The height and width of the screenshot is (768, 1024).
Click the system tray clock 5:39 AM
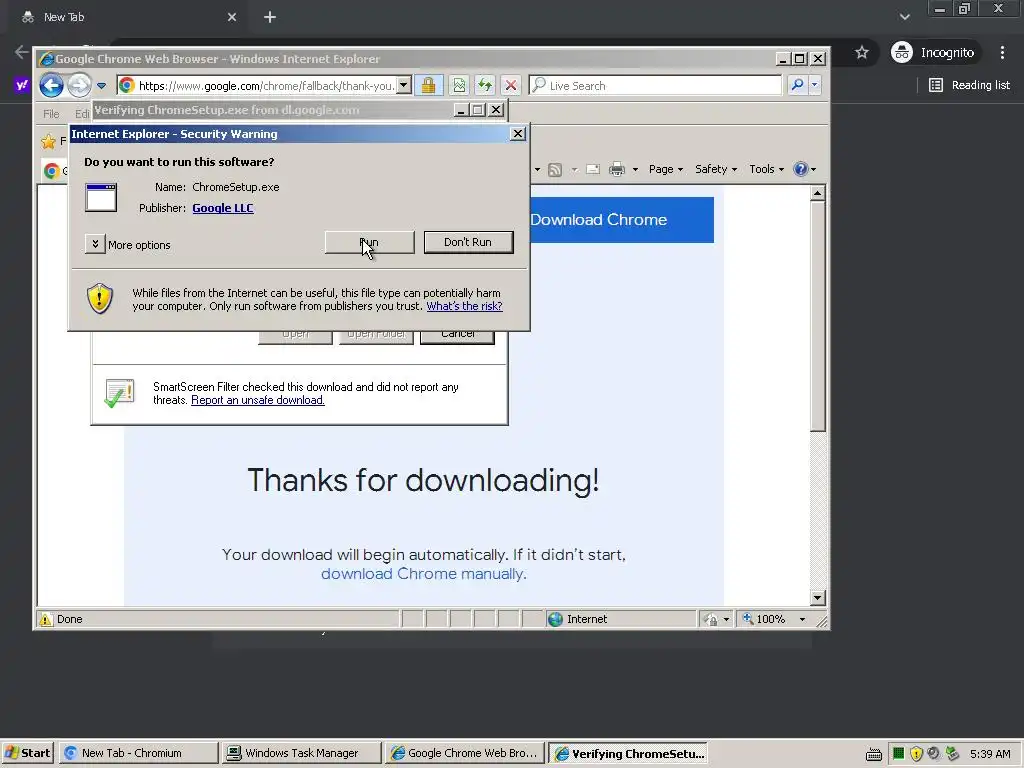pyautogui.click(x=990, y=754)
